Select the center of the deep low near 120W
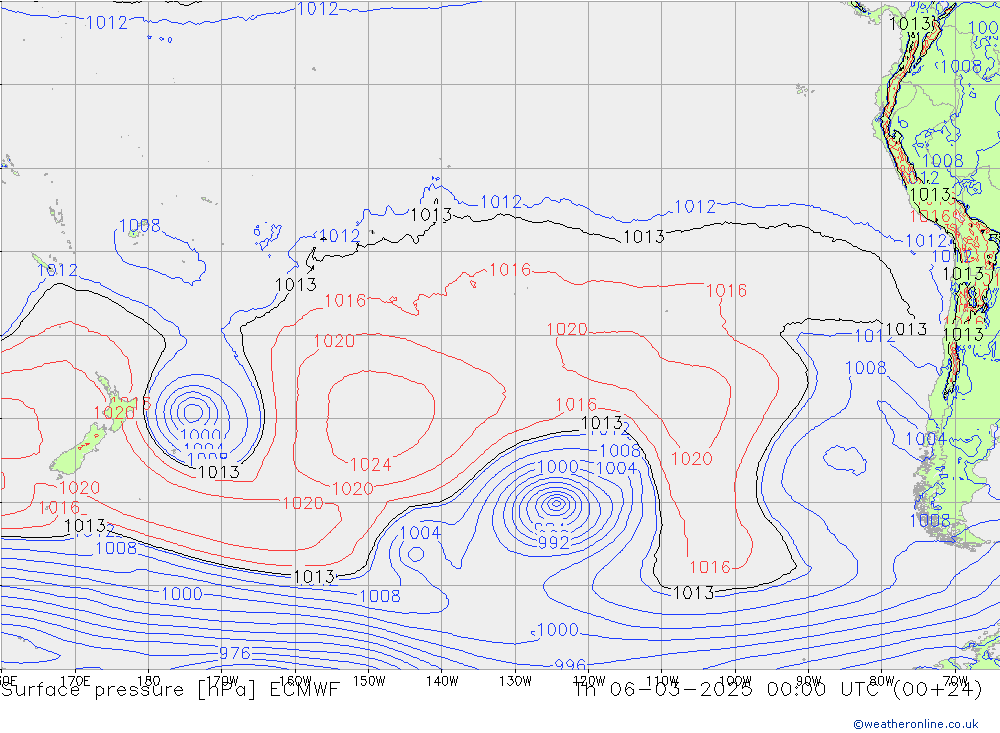 click(554, 502)
